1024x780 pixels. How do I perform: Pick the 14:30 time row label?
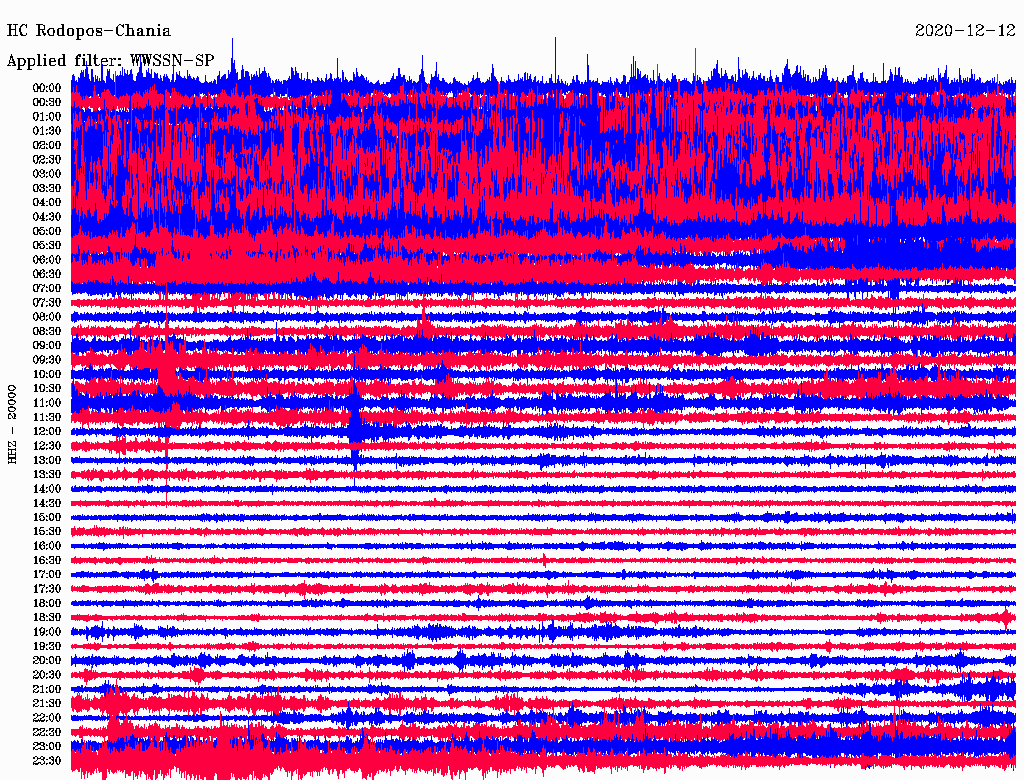tap(47, 503)
